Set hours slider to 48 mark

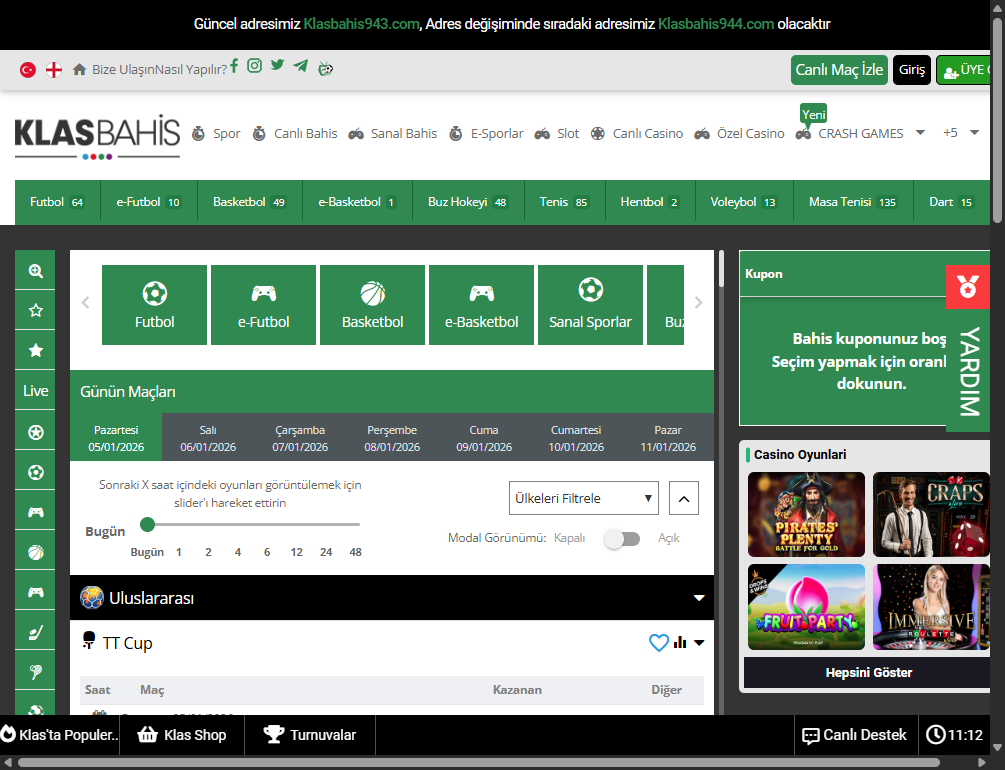356,552
